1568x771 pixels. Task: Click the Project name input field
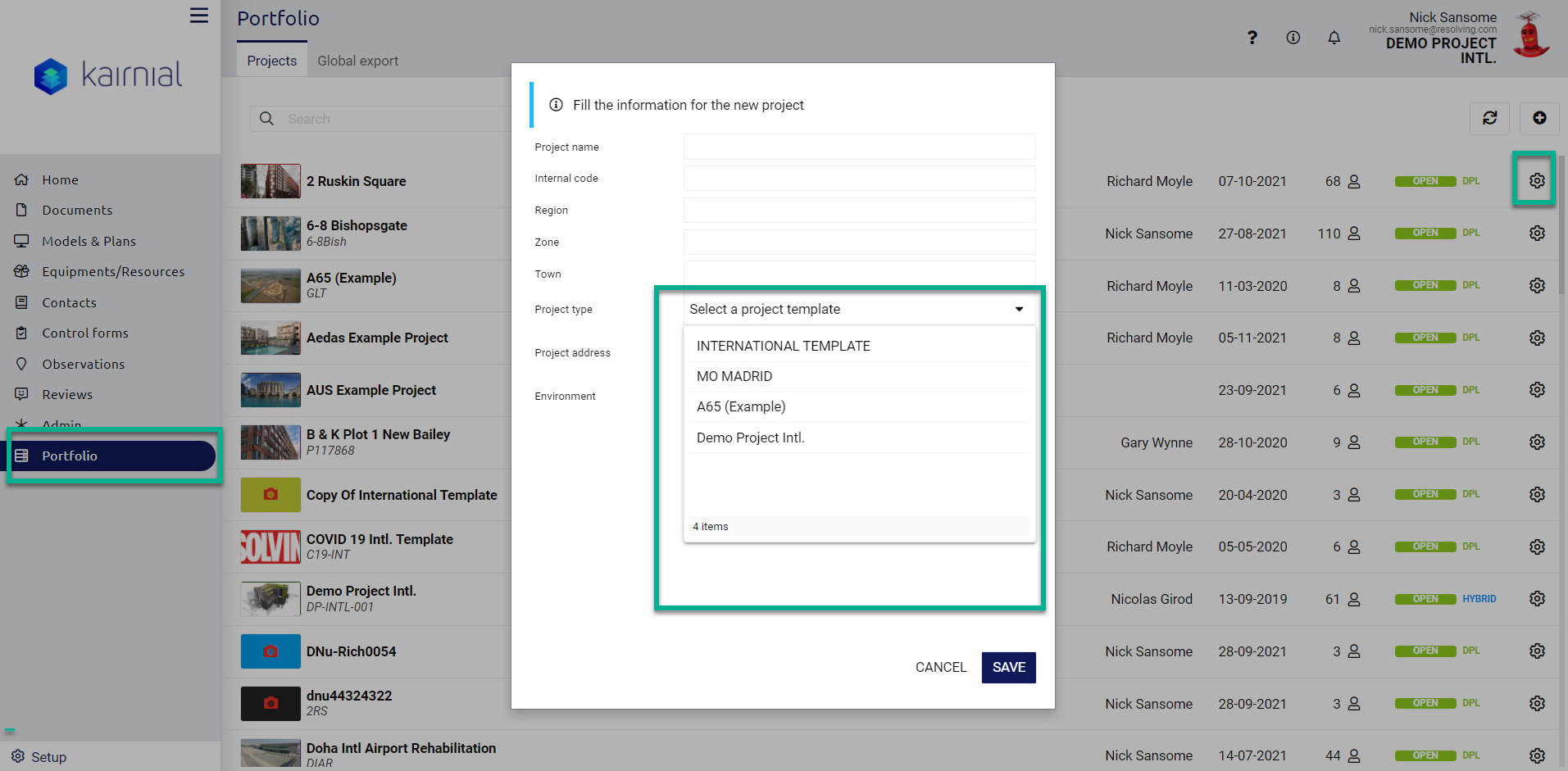(x=859, y=147)
